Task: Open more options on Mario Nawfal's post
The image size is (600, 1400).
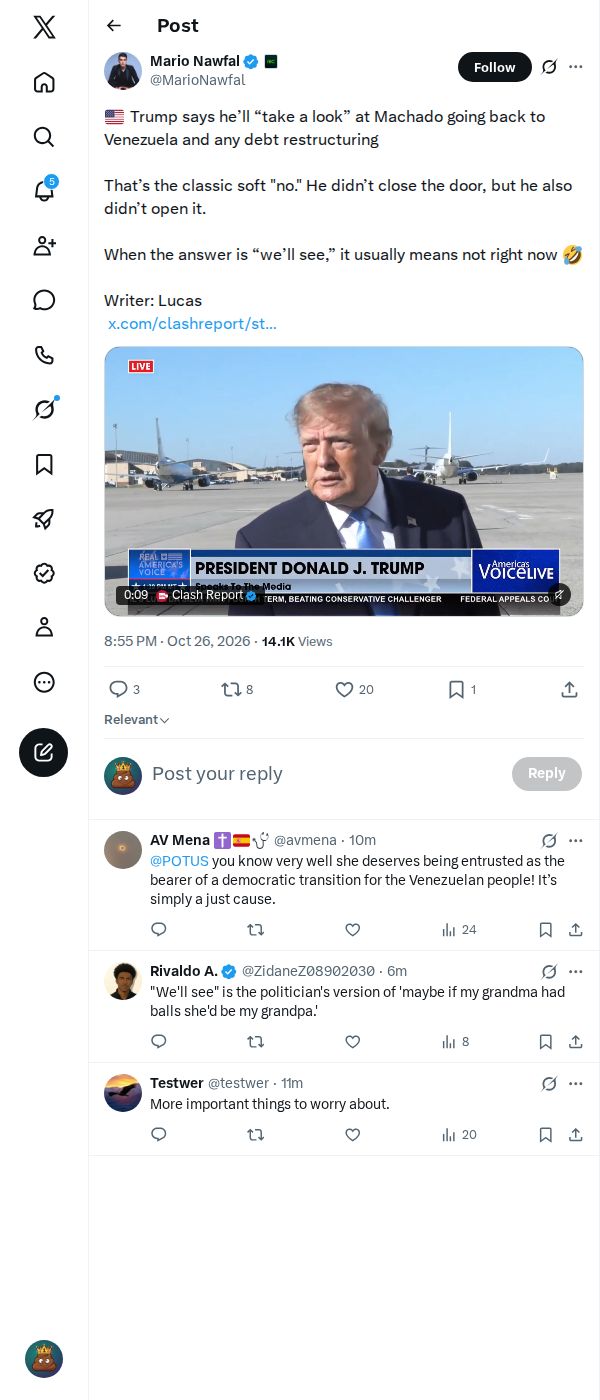Action: (576, 67)
